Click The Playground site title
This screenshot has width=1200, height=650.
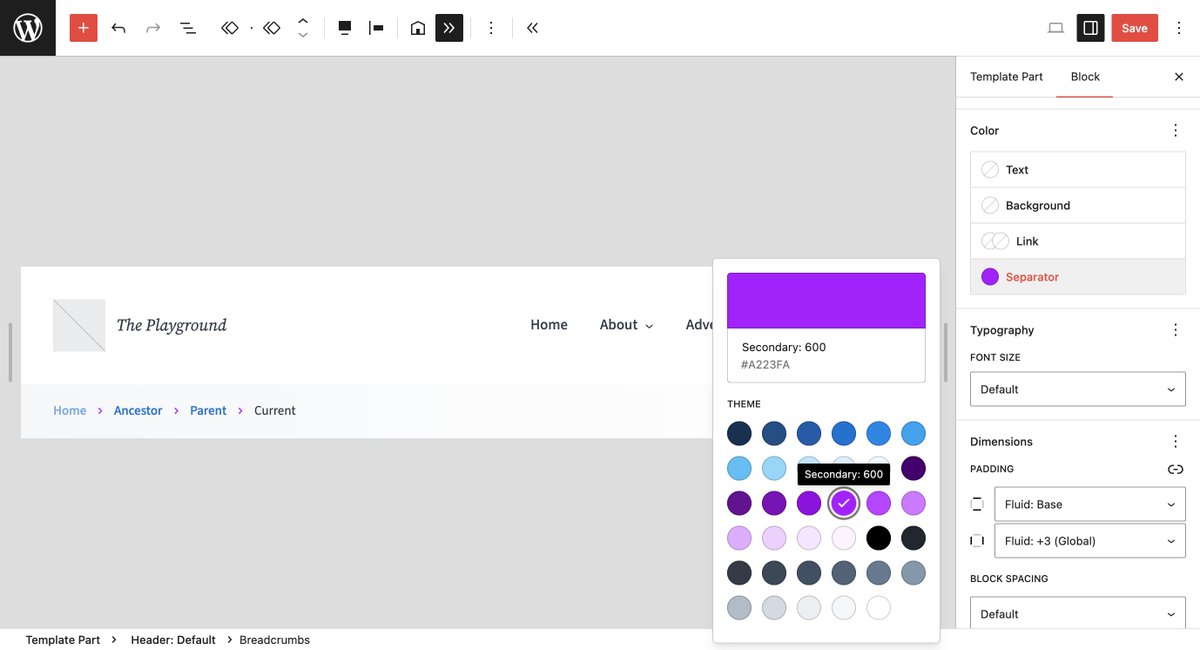click(x=171, y=325)
